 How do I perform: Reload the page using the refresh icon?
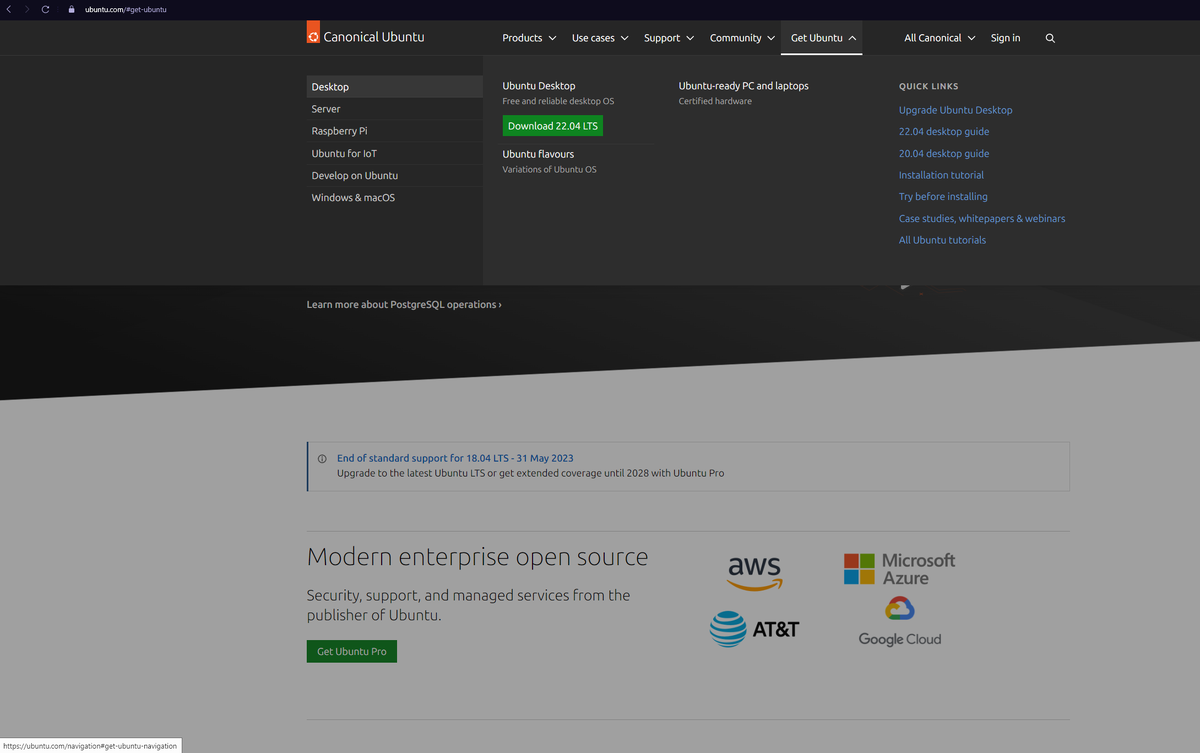coord(44,9)
